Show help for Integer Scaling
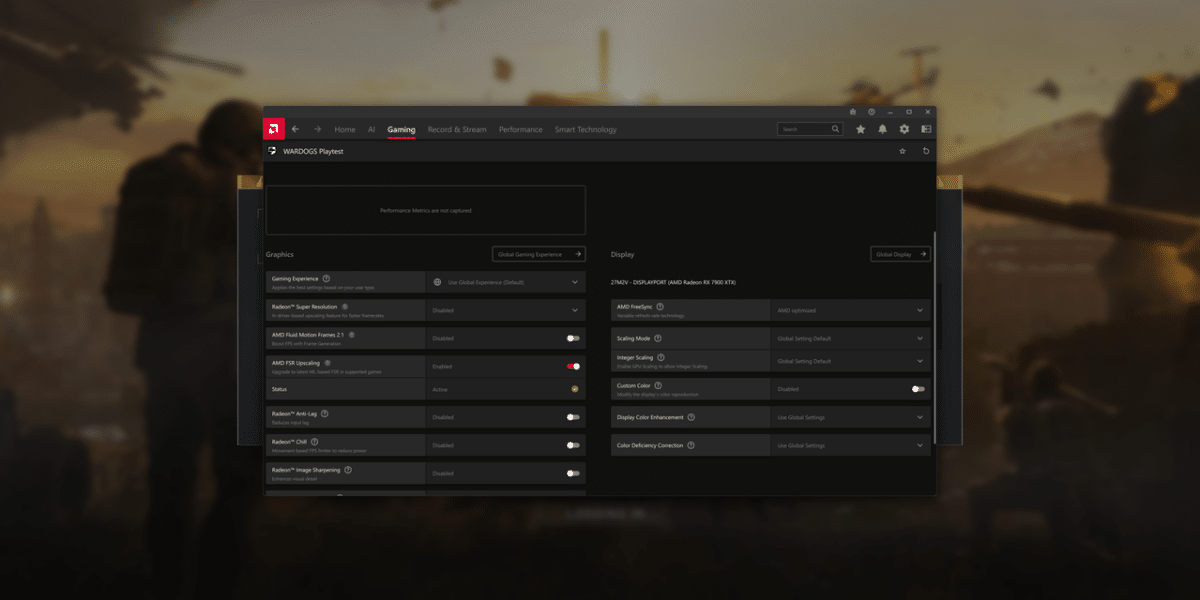Viewport: 1200px width, 600px height. tap(662, 356)
